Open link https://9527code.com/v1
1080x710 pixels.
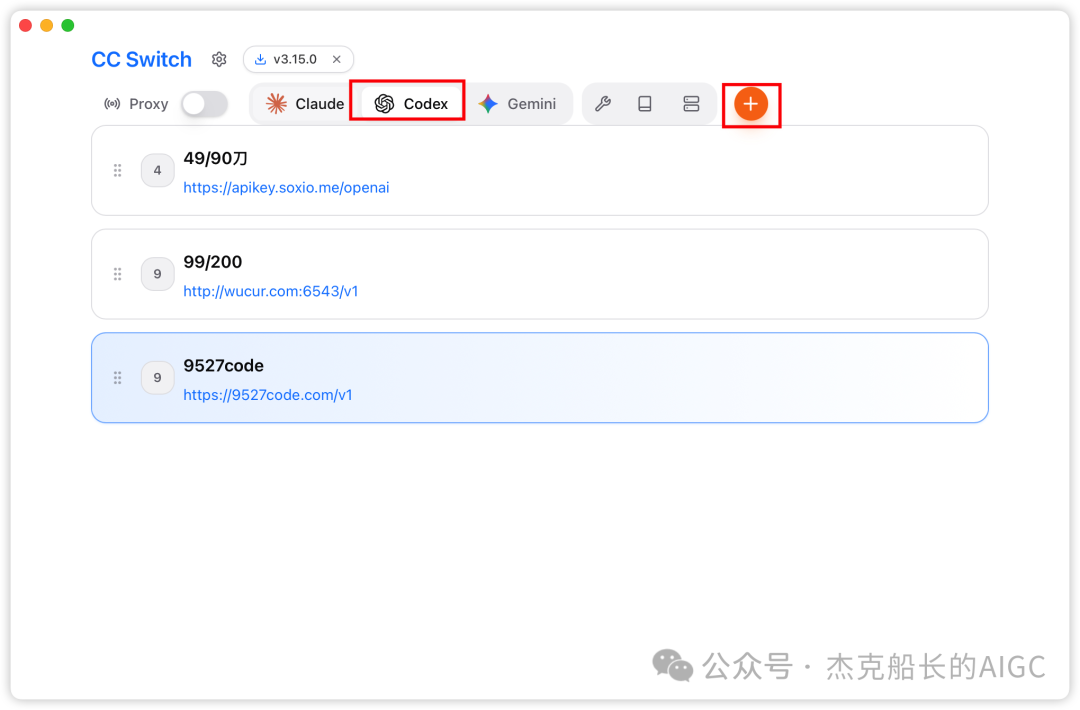click(268, 395)
